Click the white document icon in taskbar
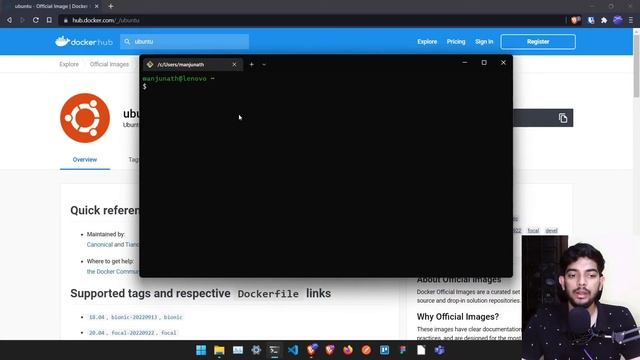The image size is (640, 360). click(421, 350)
